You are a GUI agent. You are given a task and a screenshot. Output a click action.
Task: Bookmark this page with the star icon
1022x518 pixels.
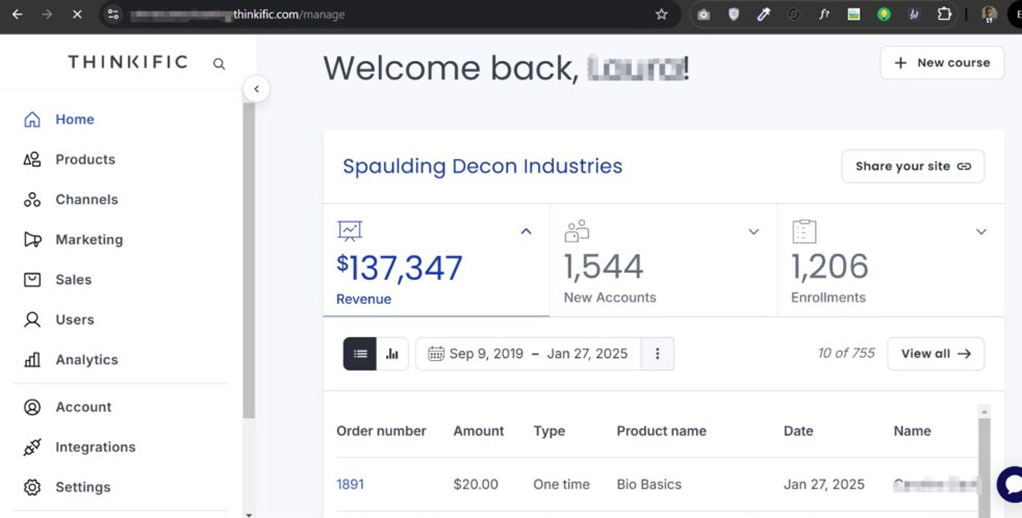click(x=661, y=15)
